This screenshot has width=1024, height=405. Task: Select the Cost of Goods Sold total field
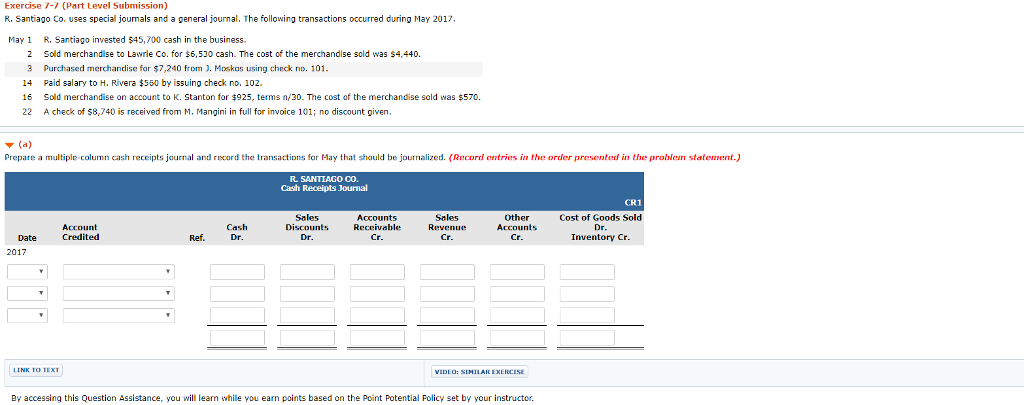pos(587,338)
